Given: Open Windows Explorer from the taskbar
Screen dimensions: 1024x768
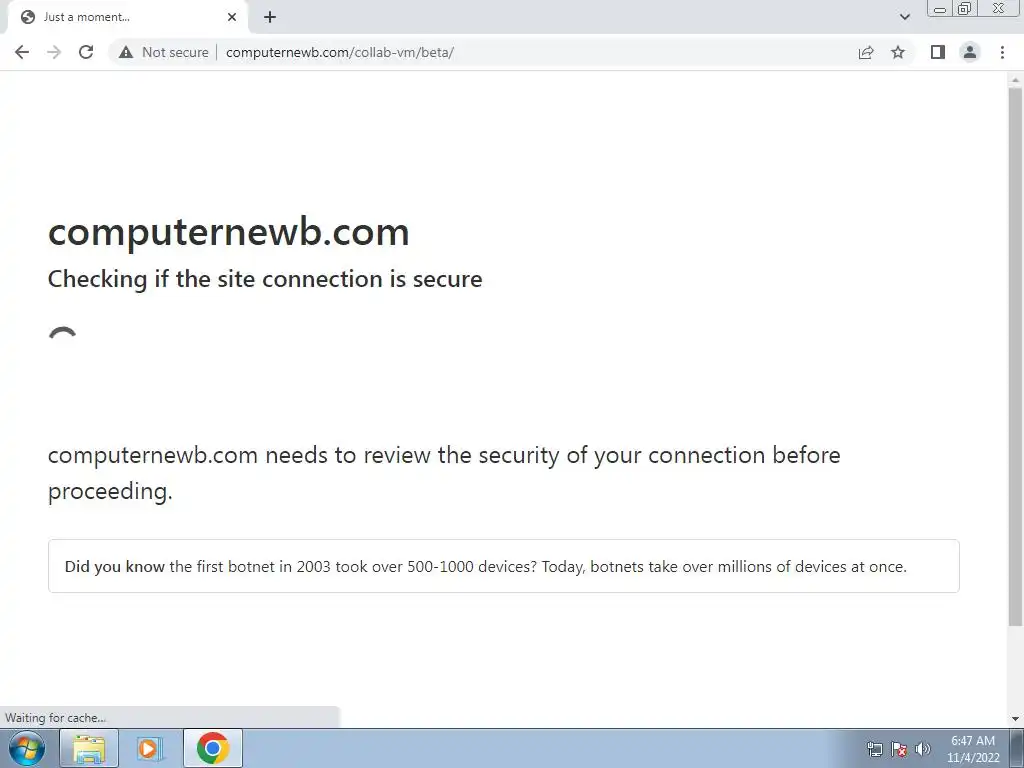Looking at the screenshot, I should [89, 748].
